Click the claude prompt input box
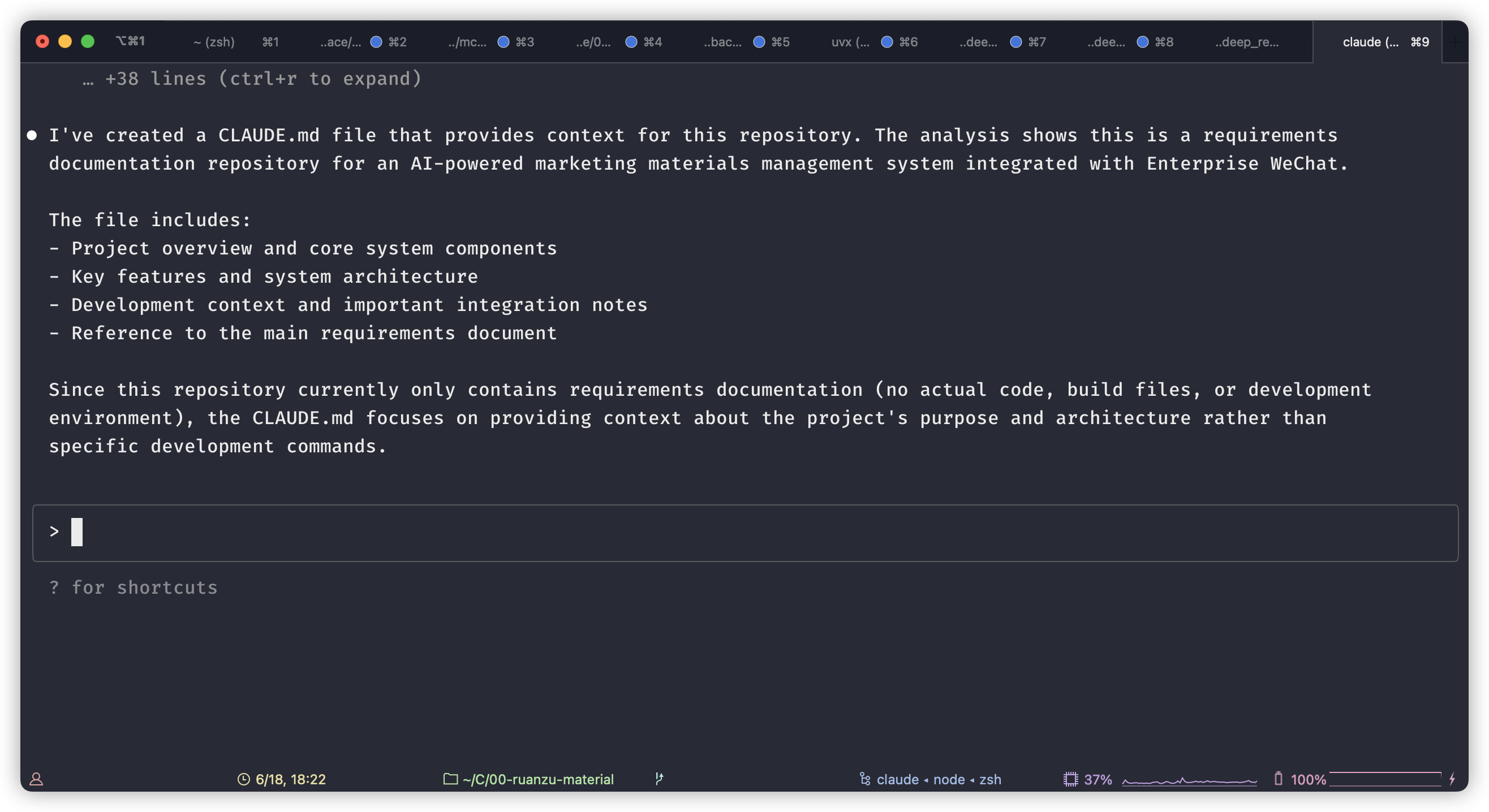 click(744, 532)
